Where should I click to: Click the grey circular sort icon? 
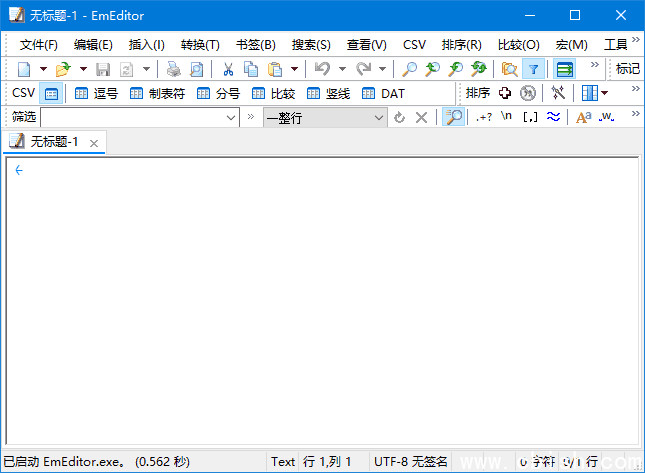coord(528,93)
